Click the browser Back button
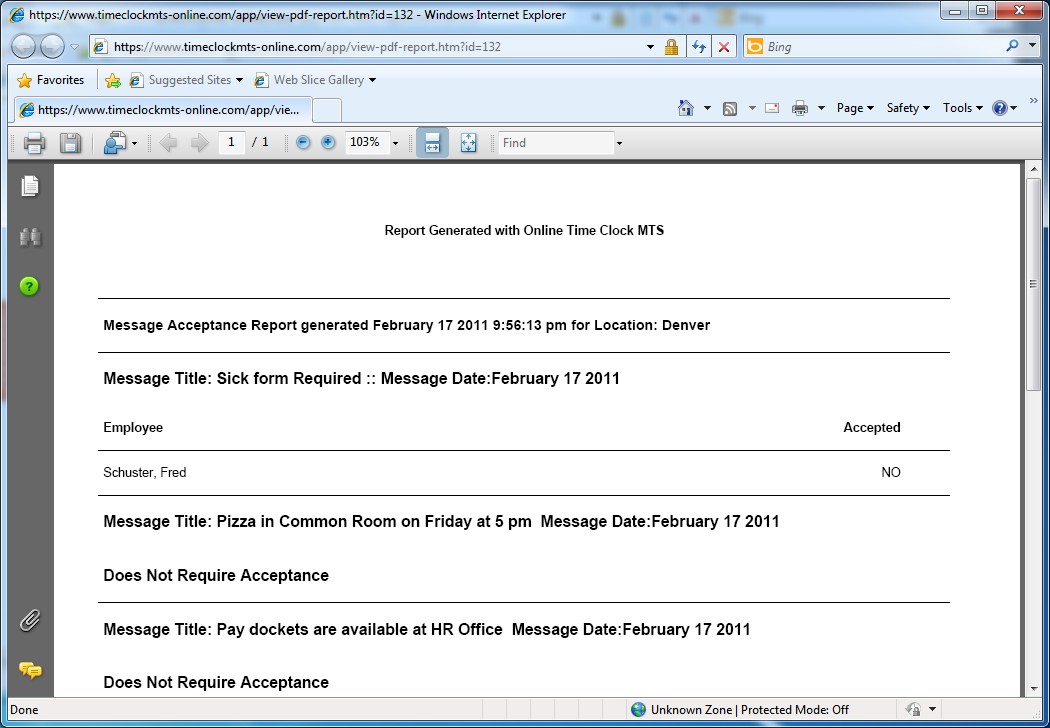Viewport: 1050px width, 728px height. (x=23, y=46)
